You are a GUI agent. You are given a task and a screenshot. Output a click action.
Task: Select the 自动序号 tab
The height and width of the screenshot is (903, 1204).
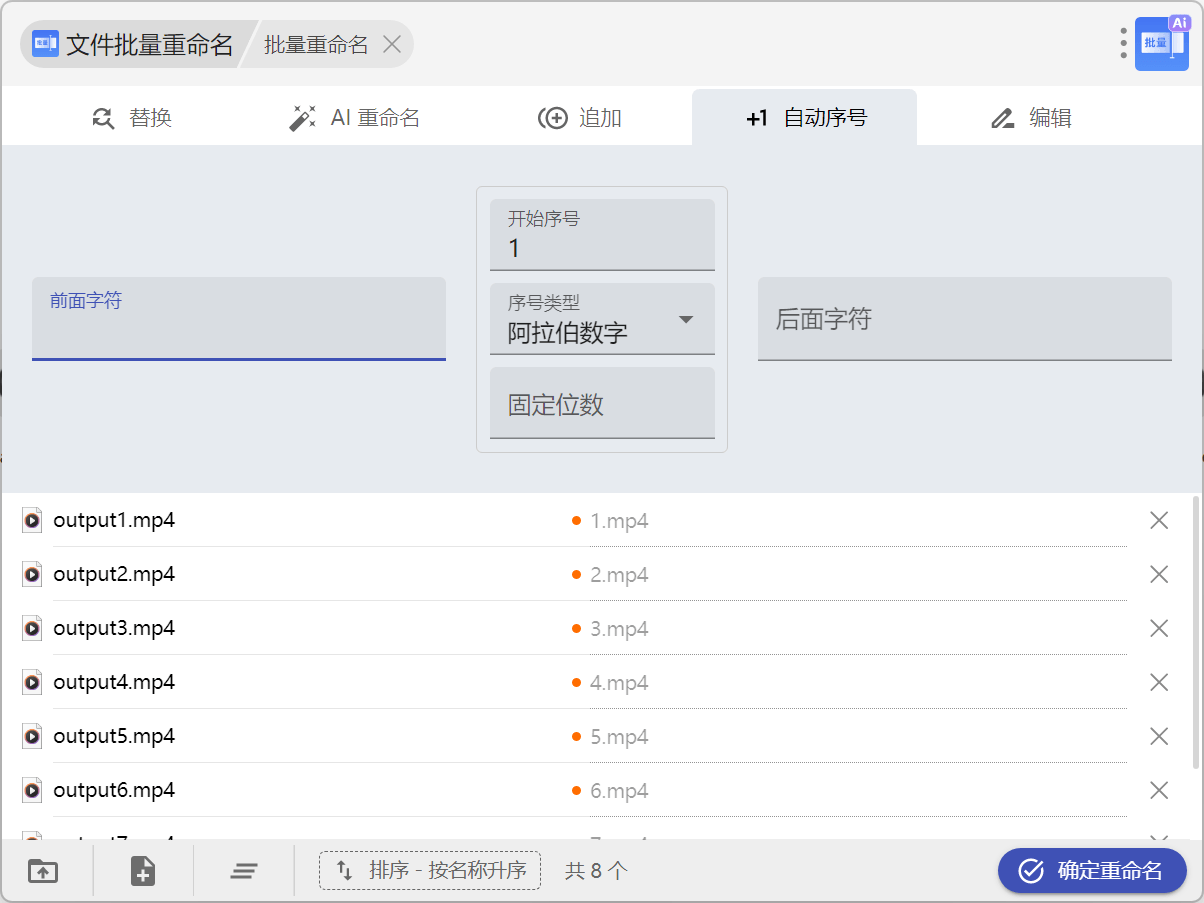point(804,118)
